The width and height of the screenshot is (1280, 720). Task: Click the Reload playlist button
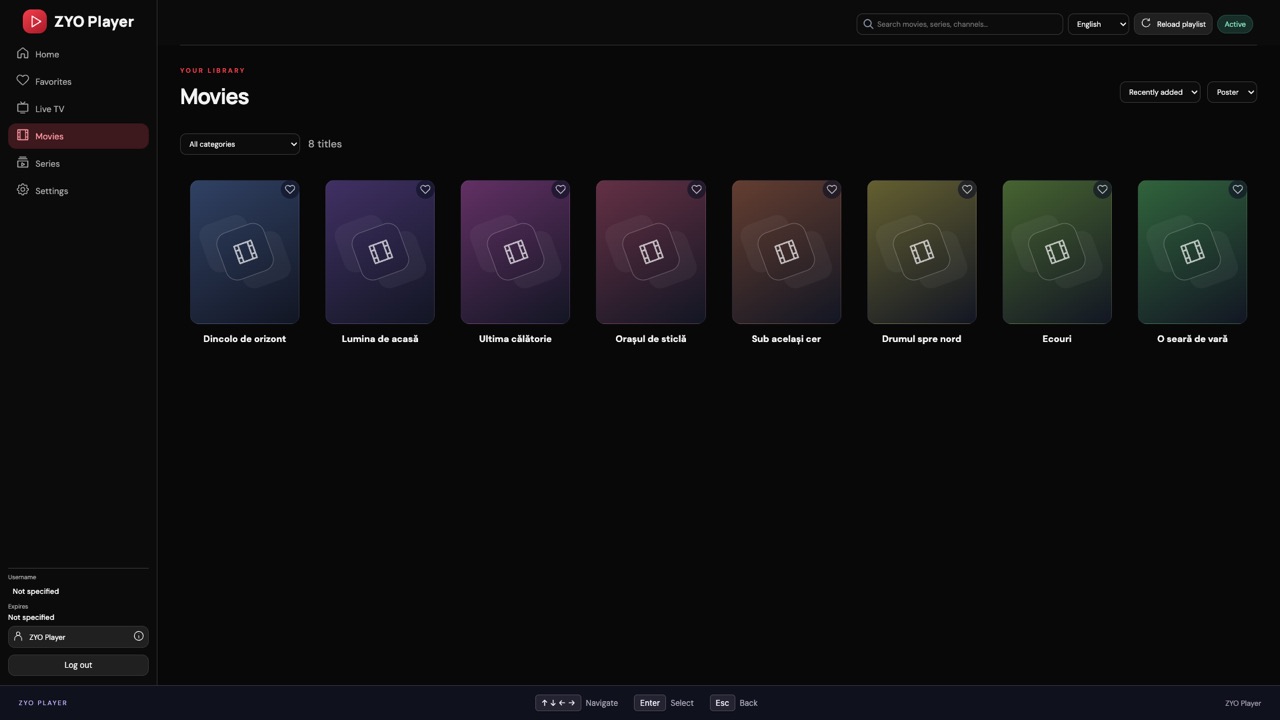click(1173, 24)
